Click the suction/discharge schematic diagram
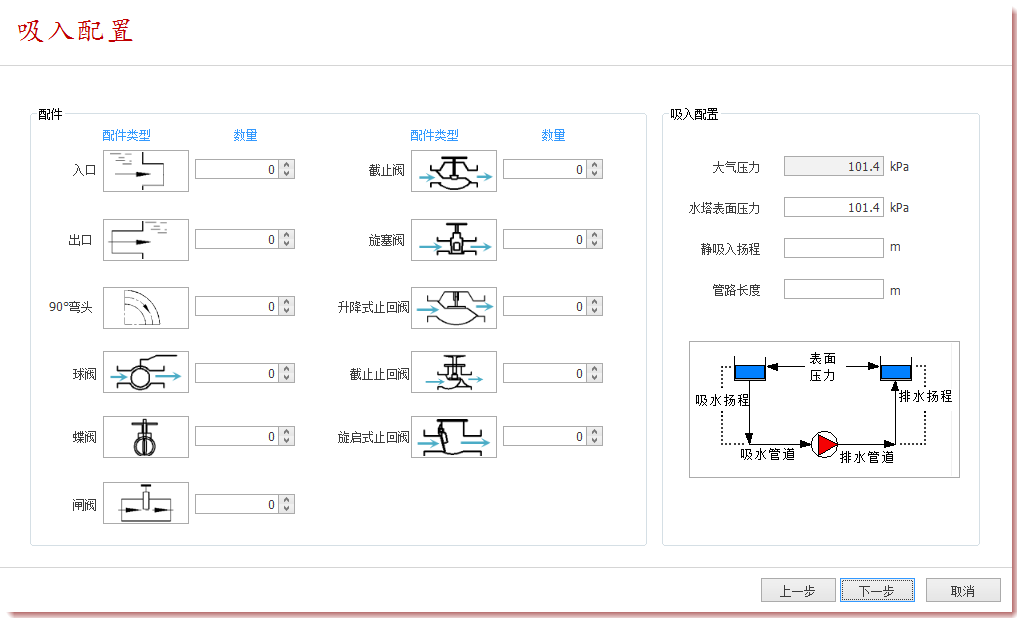This screenshot has width=1017, height=618. click(824, 410)
